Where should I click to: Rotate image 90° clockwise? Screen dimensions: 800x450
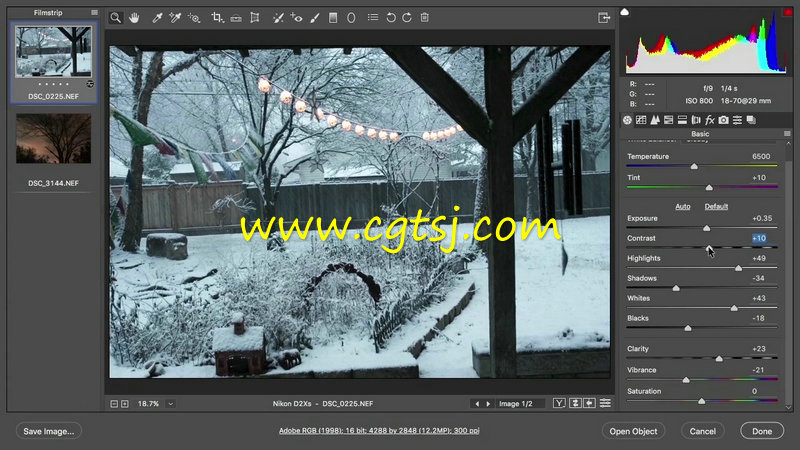tap(407, 18)
